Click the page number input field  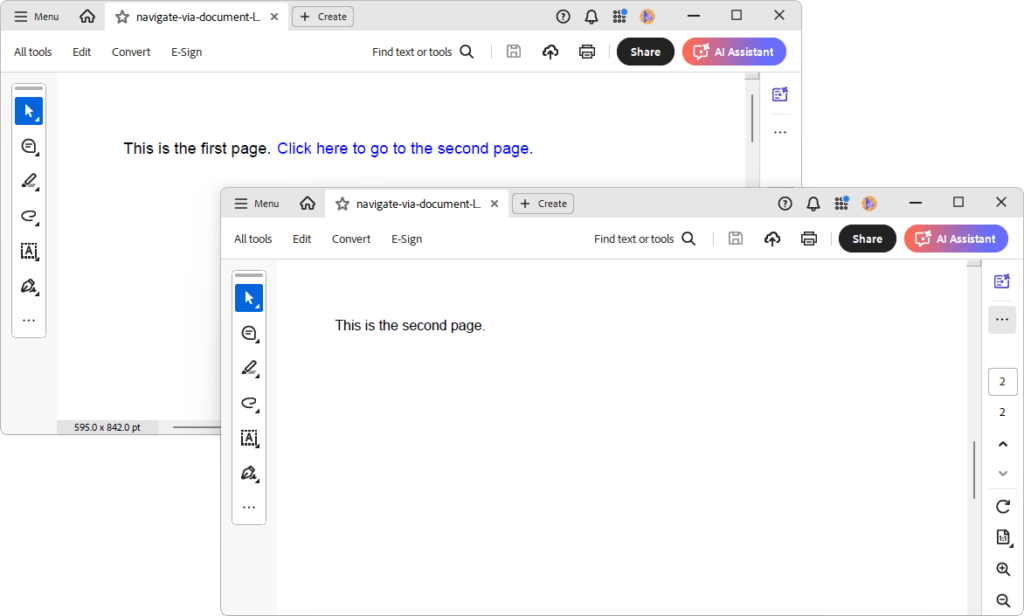point(1002,381)
